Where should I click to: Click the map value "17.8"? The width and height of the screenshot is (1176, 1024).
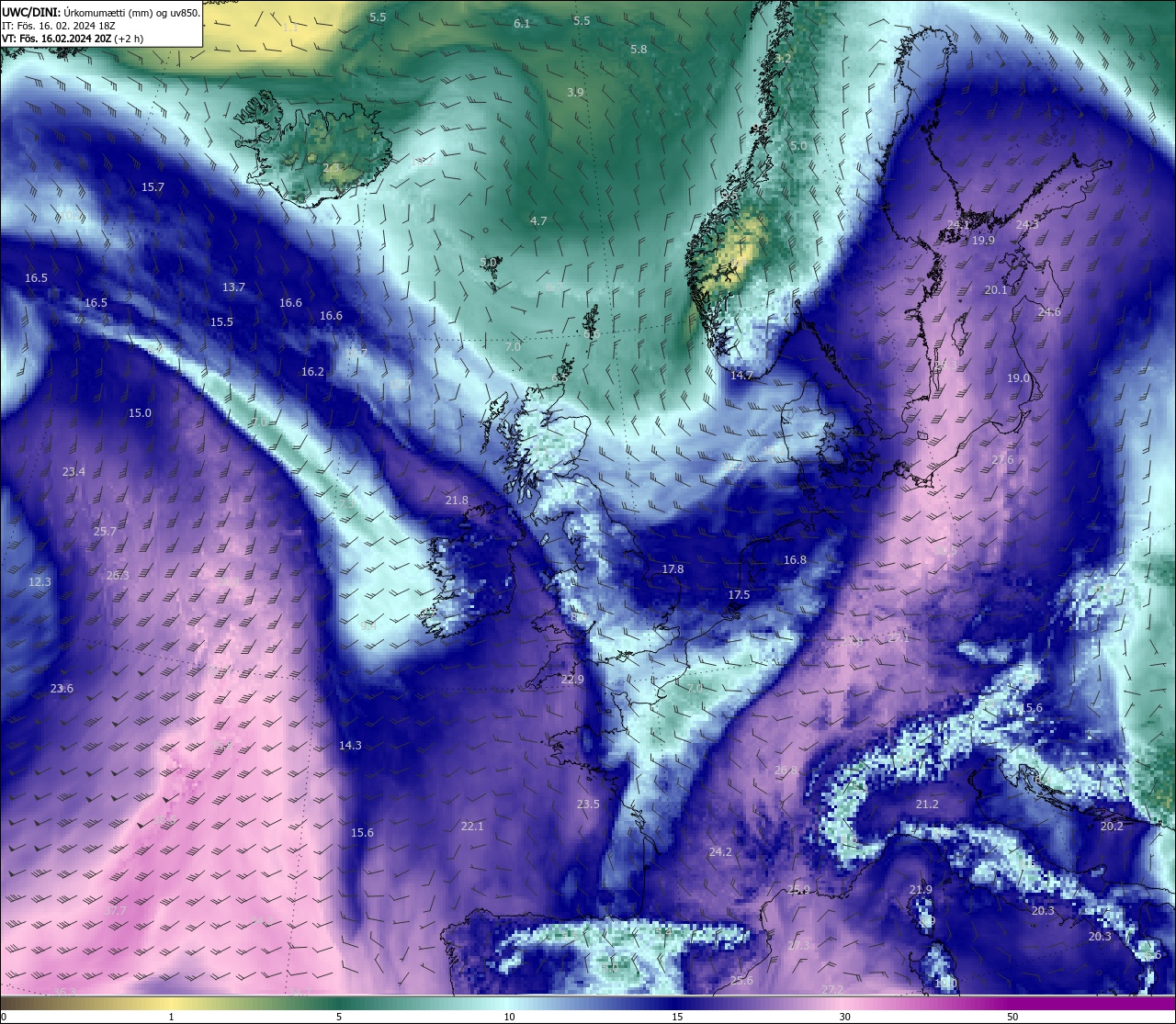[673, 569]
